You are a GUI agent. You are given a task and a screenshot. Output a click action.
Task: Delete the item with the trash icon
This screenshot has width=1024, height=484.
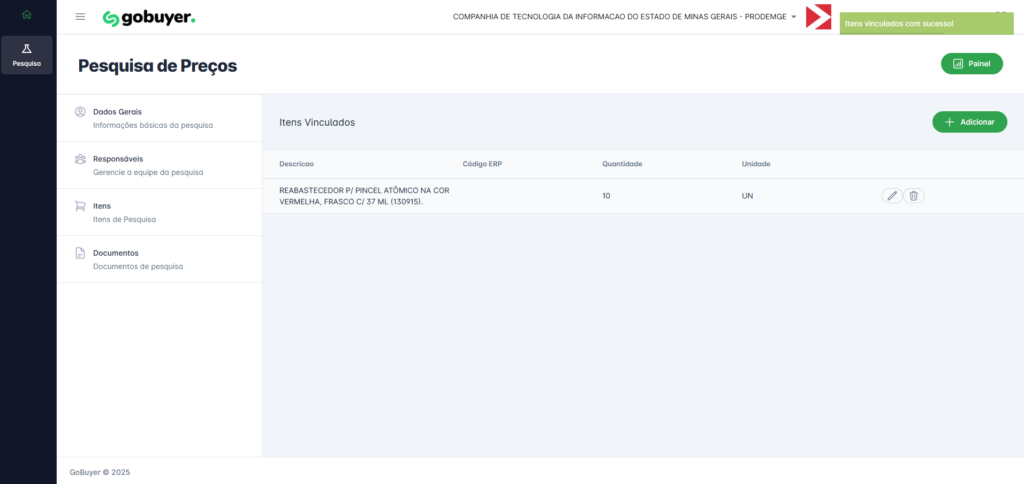click(913, 196)
